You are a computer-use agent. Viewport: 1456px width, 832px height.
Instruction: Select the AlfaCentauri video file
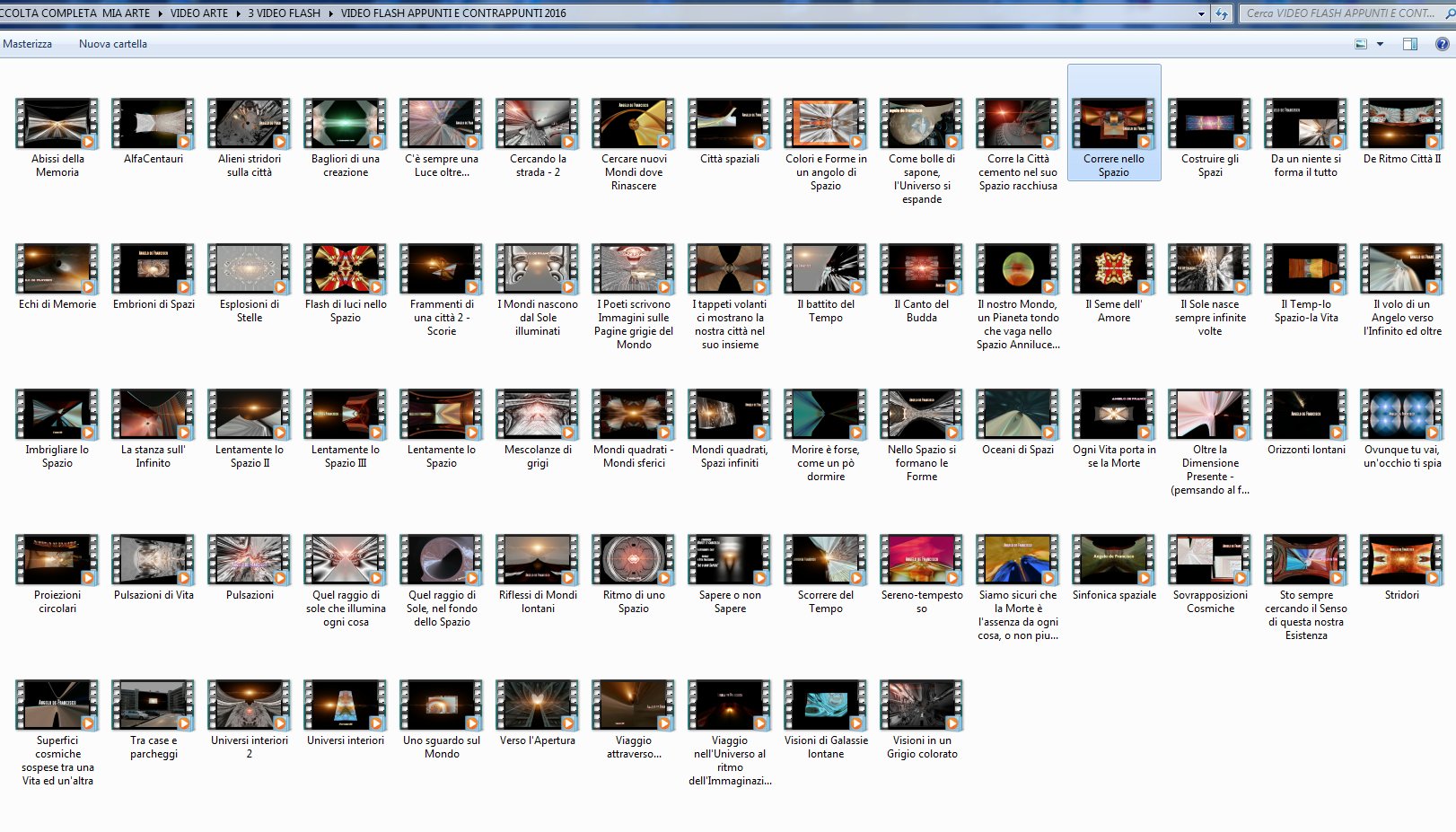tap(153, 124)
